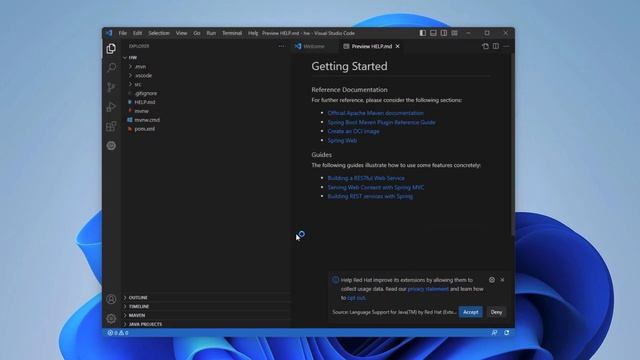Click the notifications bell in the status bar
Screen dimensions: 640x360
[x=507, y=333]
